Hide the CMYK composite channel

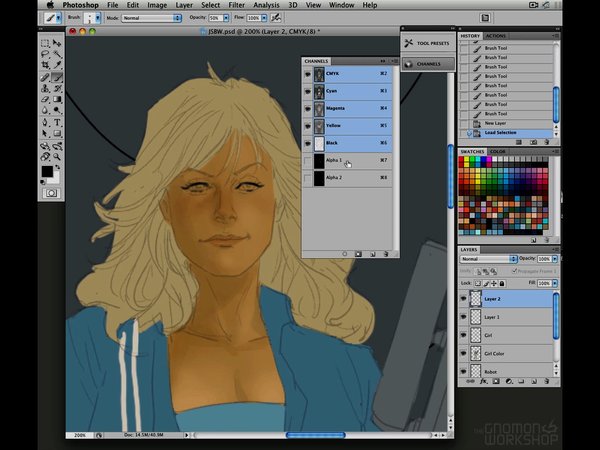(308, 74)
